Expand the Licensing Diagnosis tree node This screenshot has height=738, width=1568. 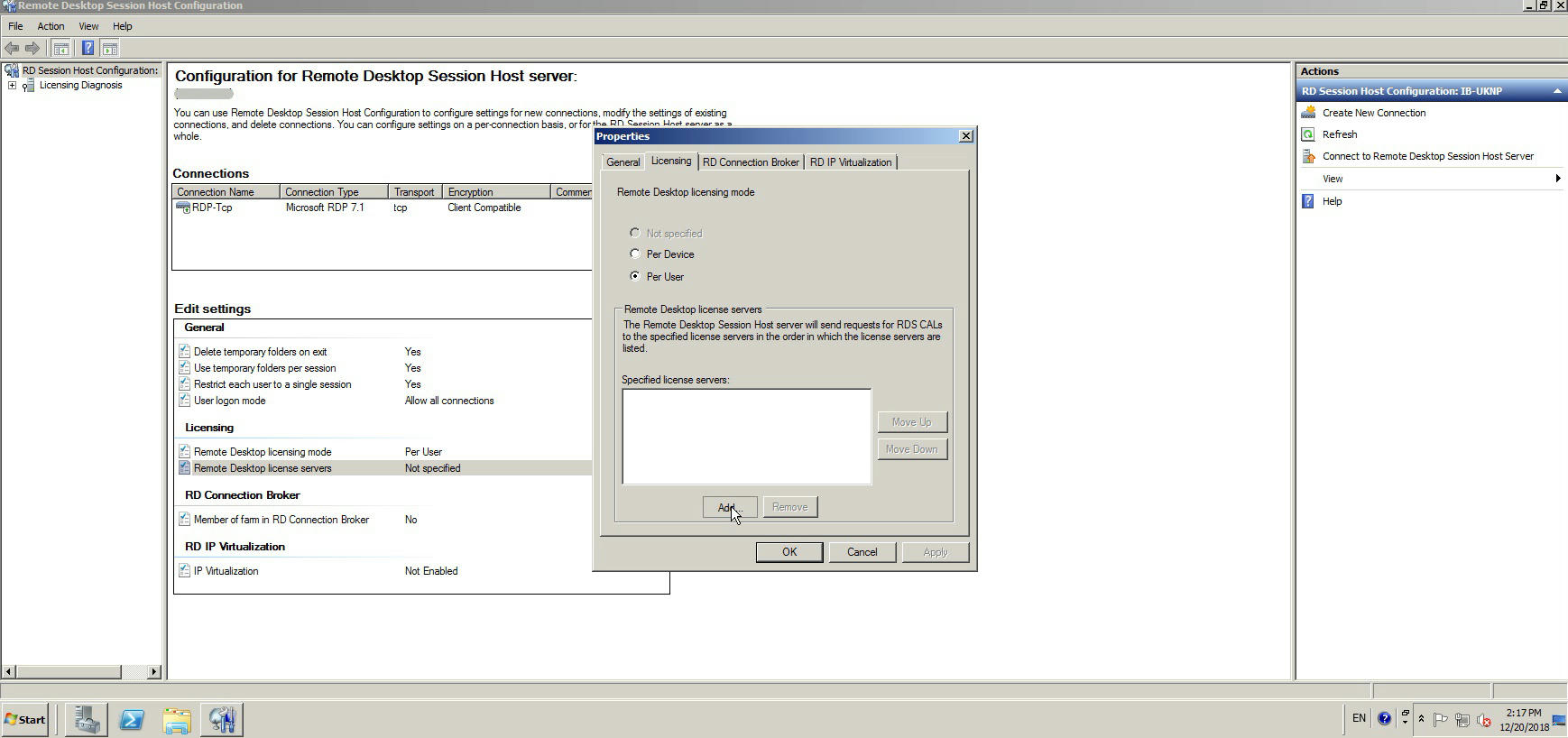[x=12, y=86]
